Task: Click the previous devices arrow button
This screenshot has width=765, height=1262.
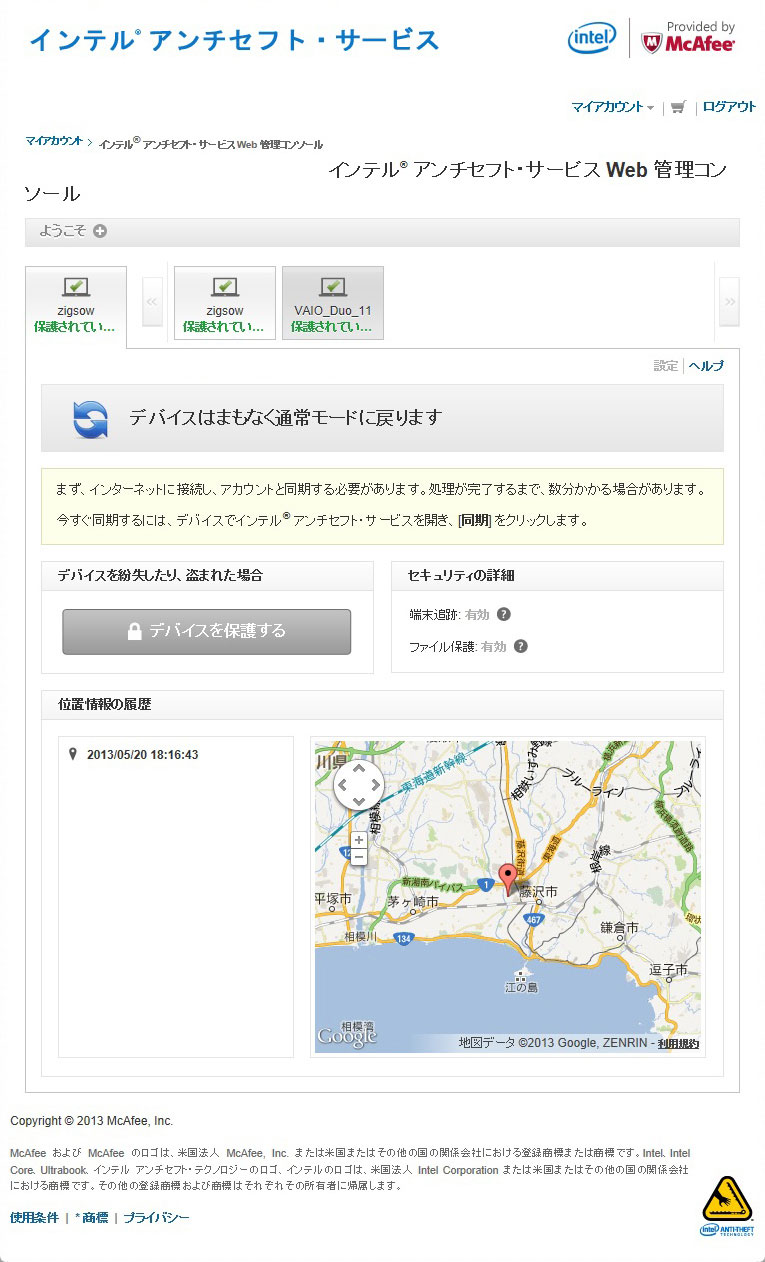Action: click(x=152, y=302)
